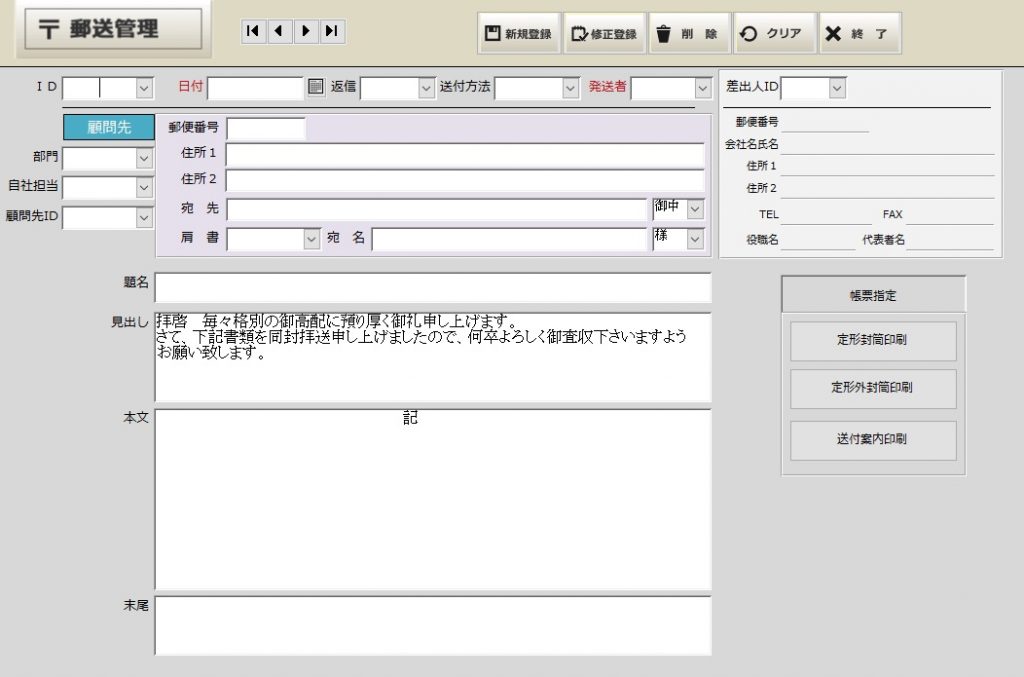Jump to the last record
The width and height of the screenshot is (1024, 677).
coord(332,32)
